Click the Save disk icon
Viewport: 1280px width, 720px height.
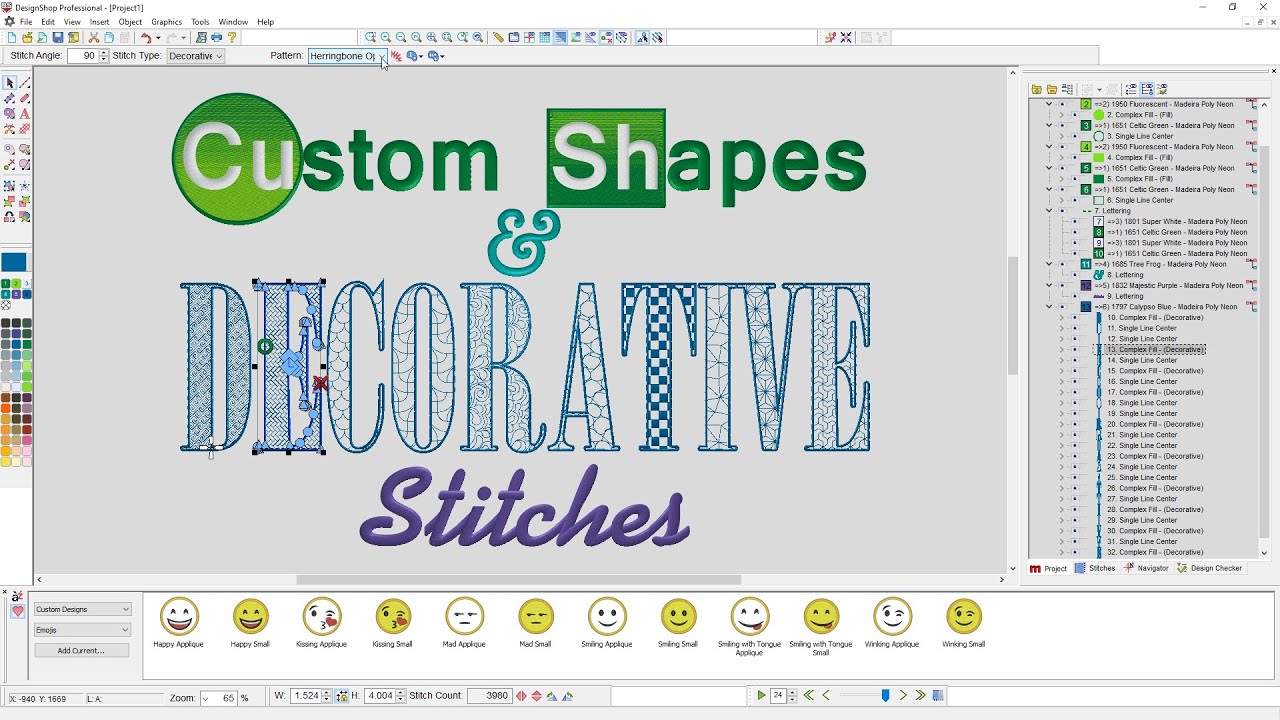[58, 38]
